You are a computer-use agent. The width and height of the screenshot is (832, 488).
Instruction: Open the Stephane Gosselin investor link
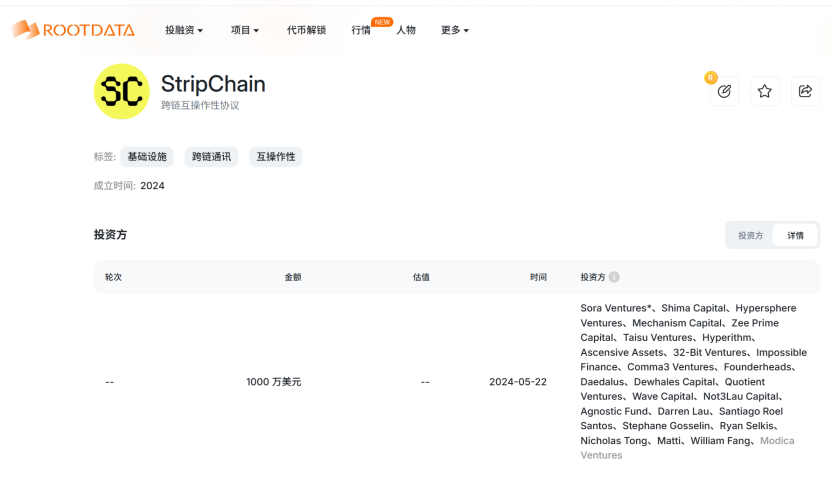[x=666, y=426]
